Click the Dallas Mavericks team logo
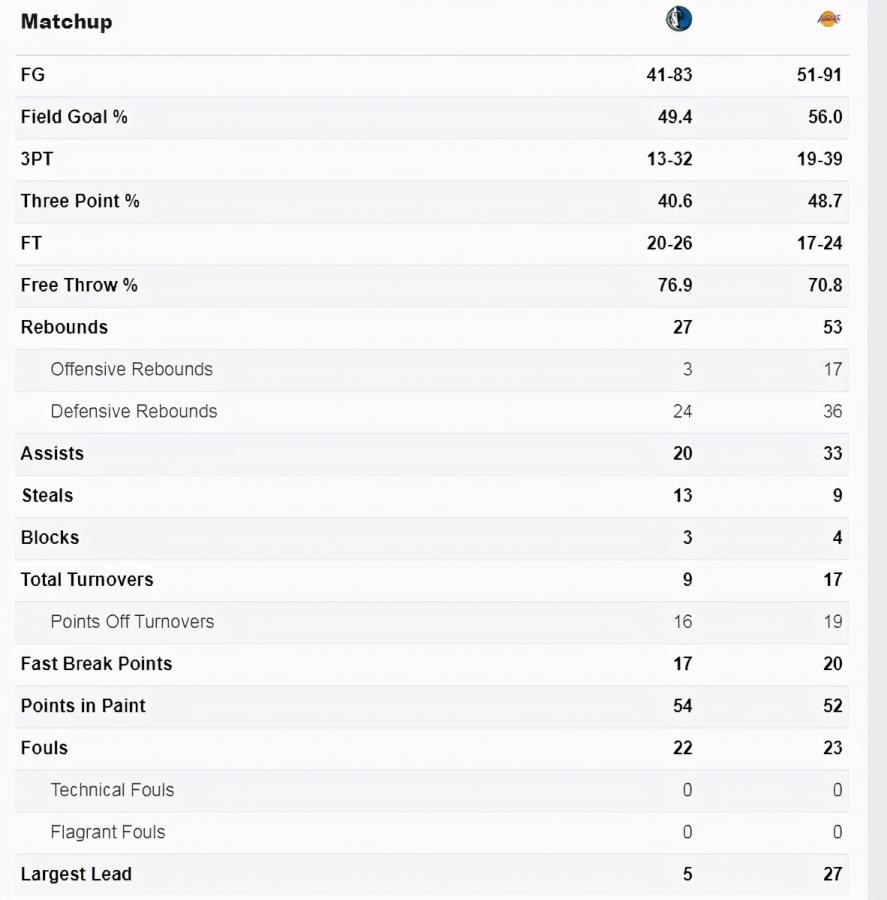Screen dimensions: 887x900 pos(679,19)
